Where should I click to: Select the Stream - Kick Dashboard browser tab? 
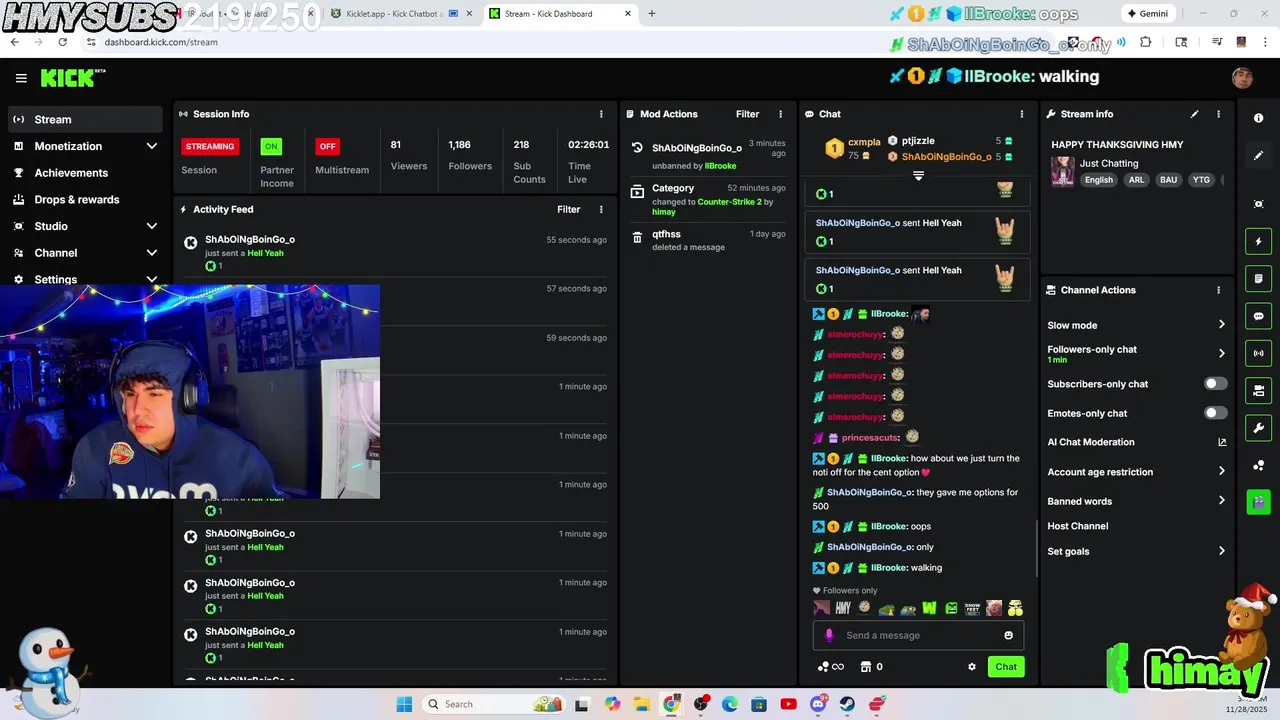[x=560, y=14]
